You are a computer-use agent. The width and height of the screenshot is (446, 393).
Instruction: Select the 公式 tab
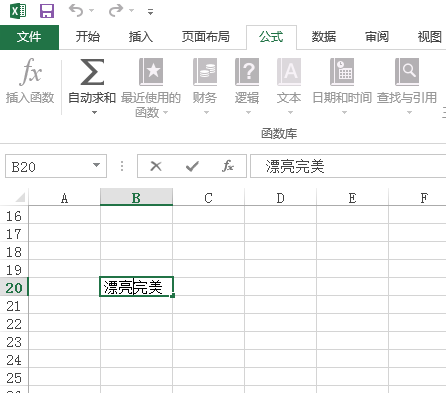(x=271, y=37)
